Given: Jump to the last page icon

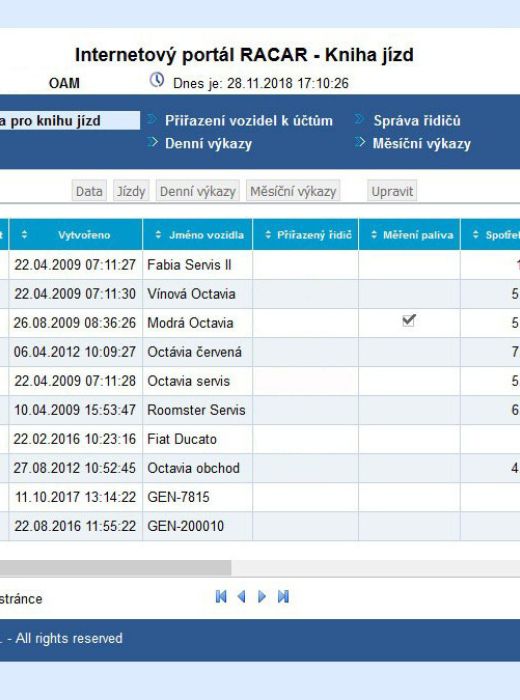Looking at the screenshot, I should coord(283,596).
